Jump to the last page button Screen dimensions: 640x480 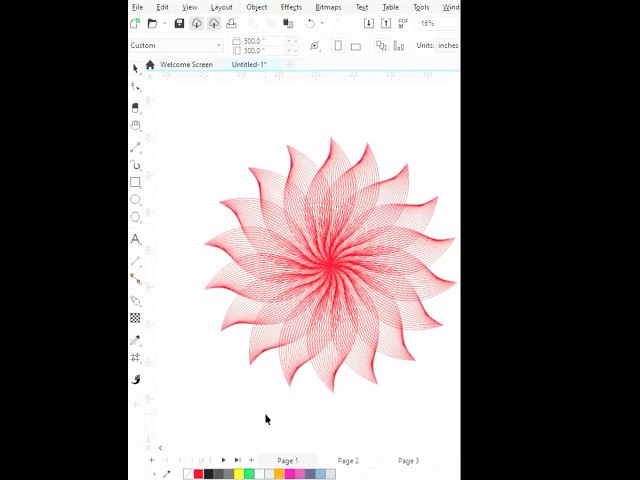(x=238, y=460)
